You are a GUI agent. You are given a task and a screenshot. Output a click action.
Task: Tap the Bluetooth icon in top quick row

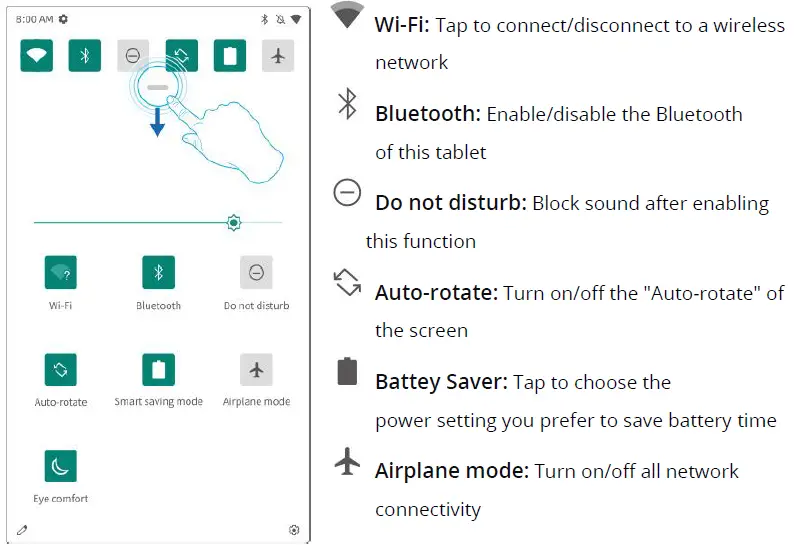[x=85, y=56]
